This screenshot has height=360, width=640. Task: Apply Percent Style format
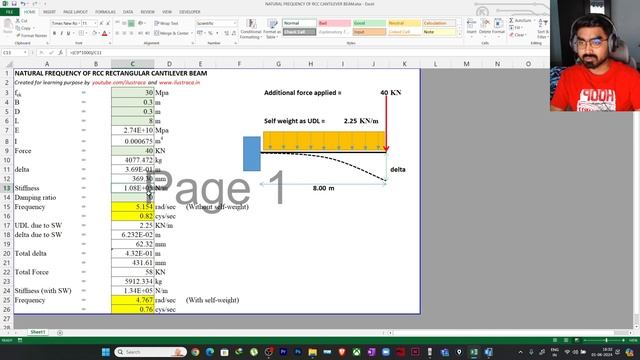click(x=210, y=33)
